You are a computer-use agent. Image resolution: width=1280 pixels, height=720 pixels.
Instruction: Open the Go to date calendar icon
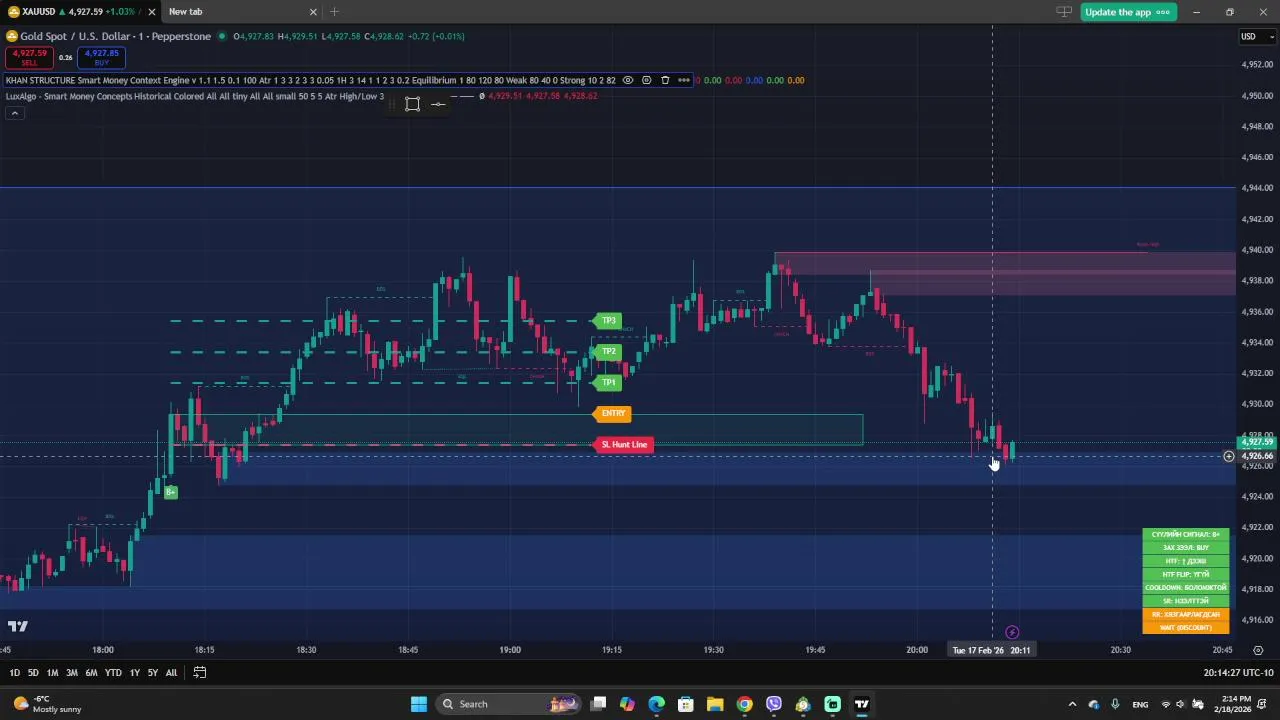pyautogui.click(x=199, y=673)
